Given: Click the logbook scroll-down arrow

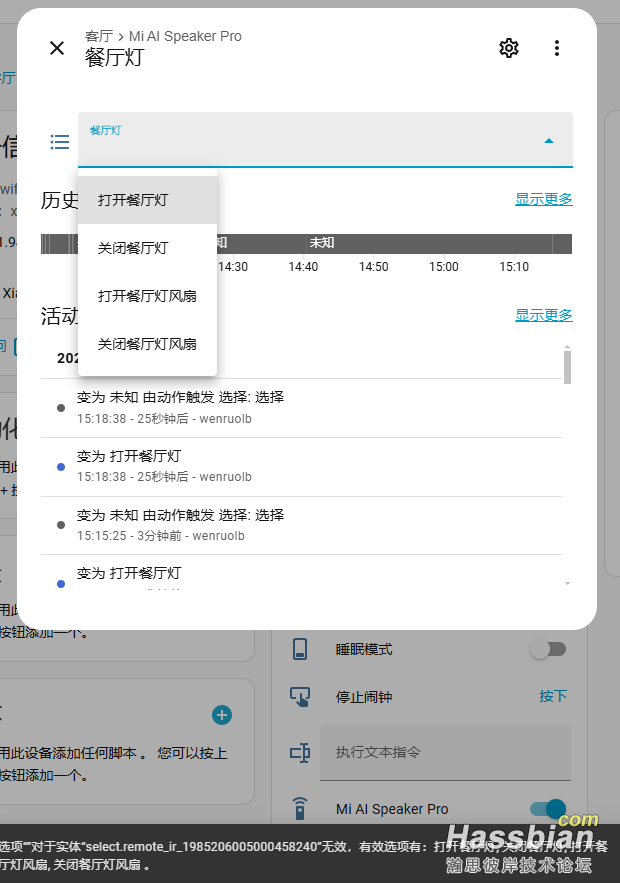Looking at the screenshot, I should pyautogui.click(x=567, y=583).
